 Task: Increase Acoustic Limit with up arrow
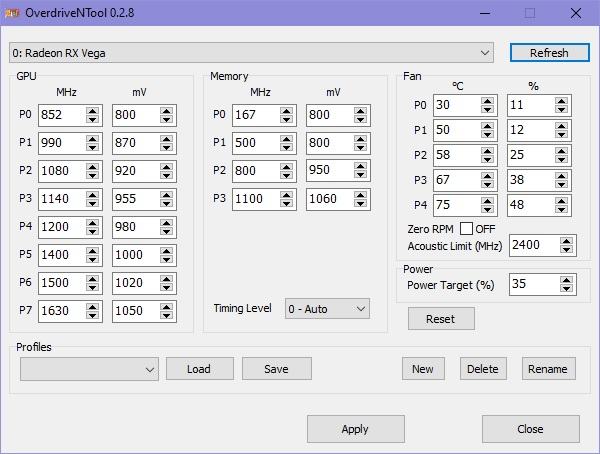tap(566, 241)
